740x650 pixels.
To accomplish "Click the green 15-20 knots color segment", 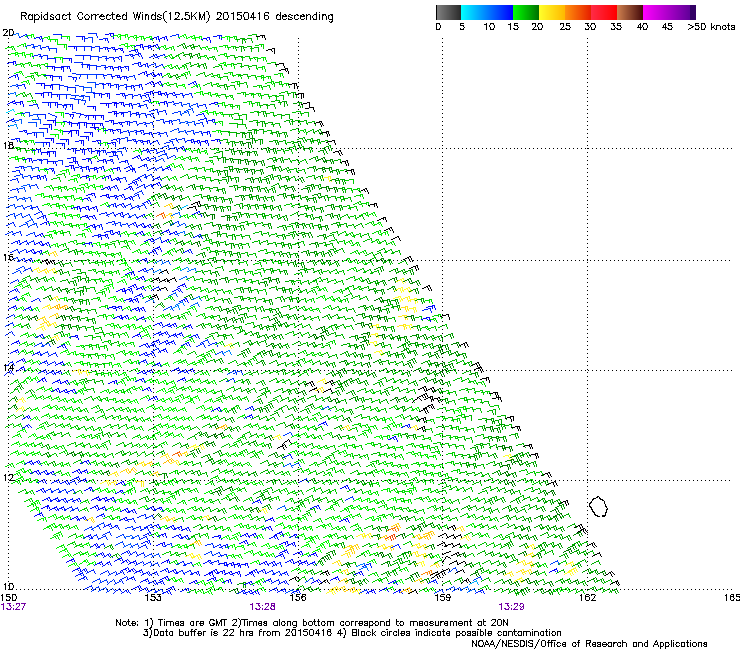I will 526,12.
